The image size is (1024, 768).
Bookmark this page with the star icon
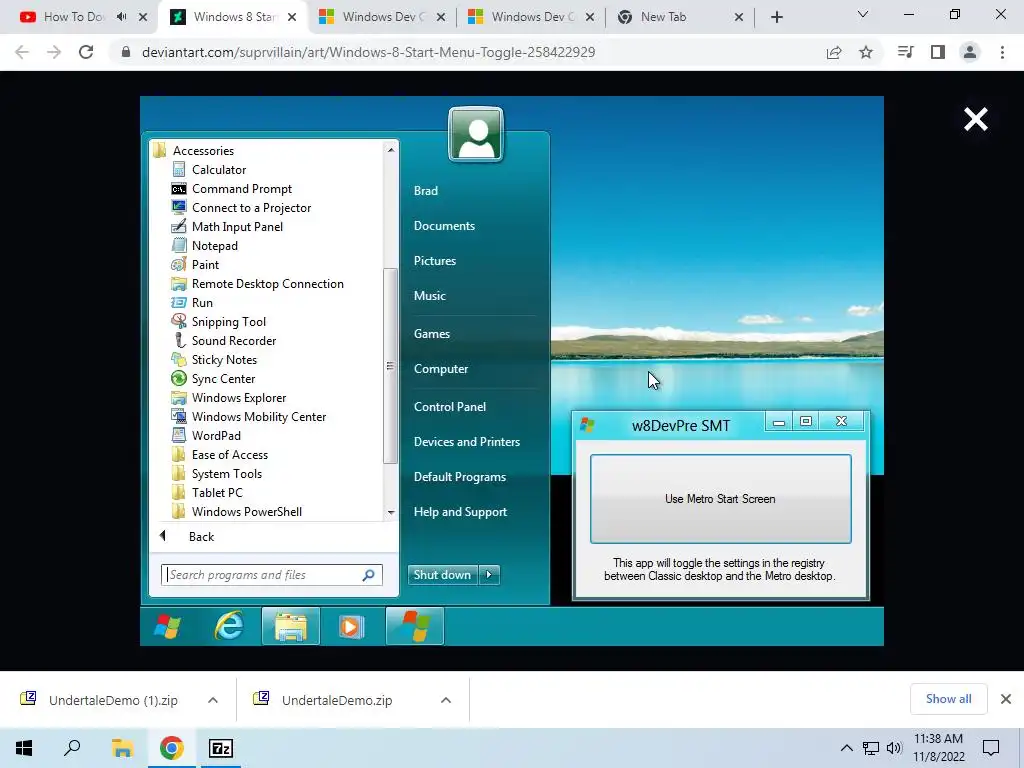[x=866, y=52]
